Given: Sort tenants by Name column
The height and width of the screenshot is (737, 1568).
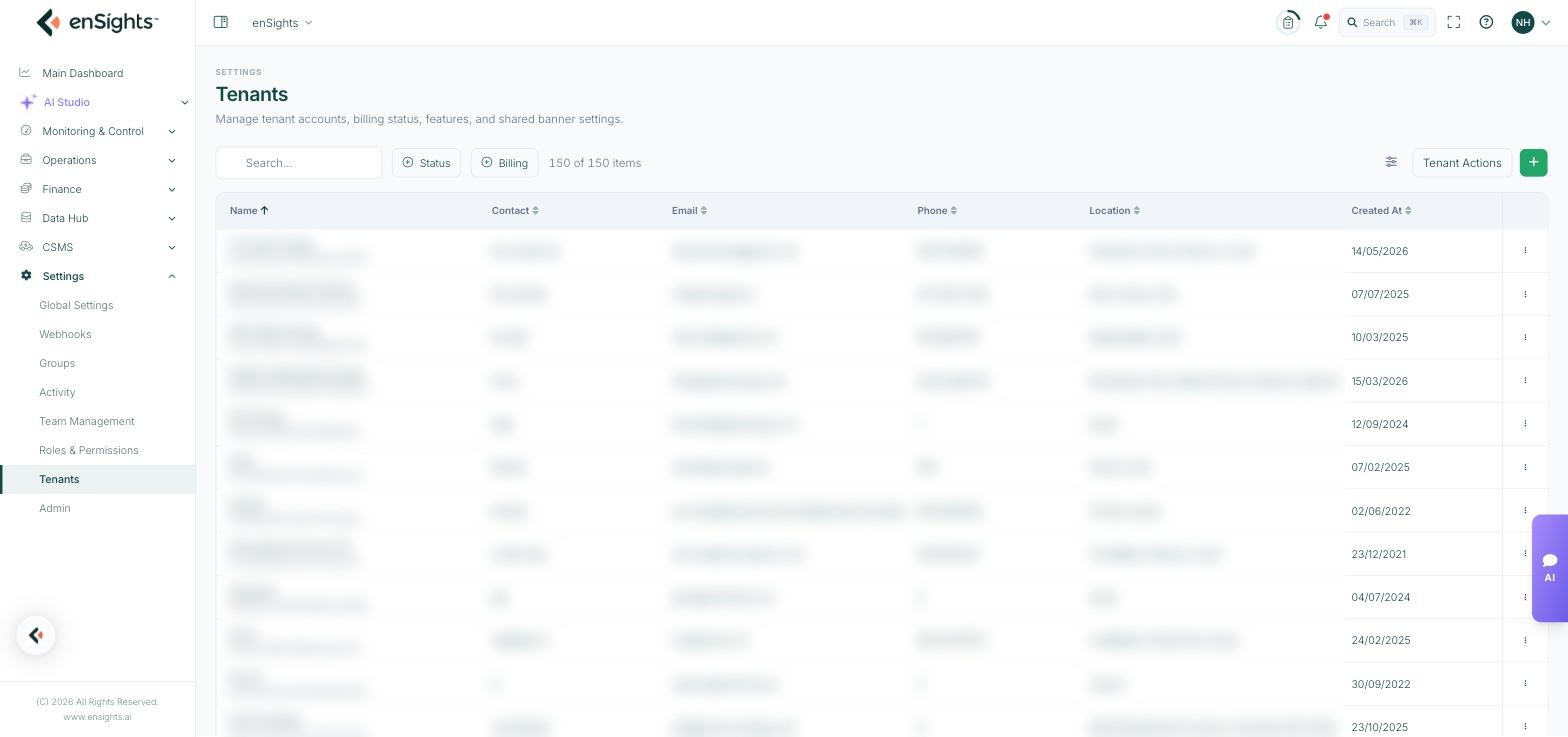Looking at the screenshot, I should pos(249,210).
